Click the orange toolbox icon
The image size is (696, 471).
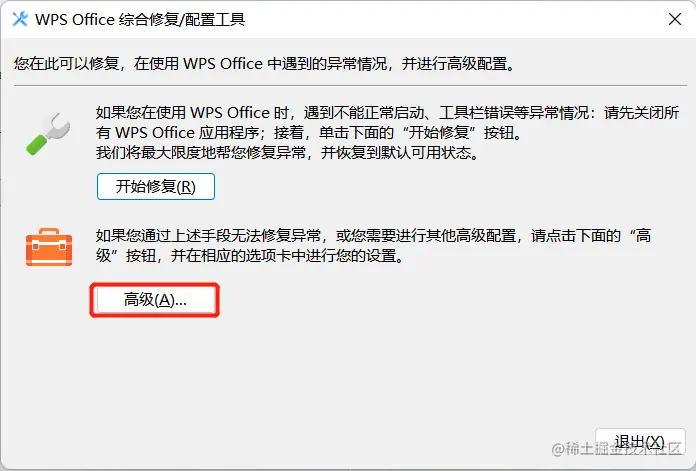(x=49, y=247)
